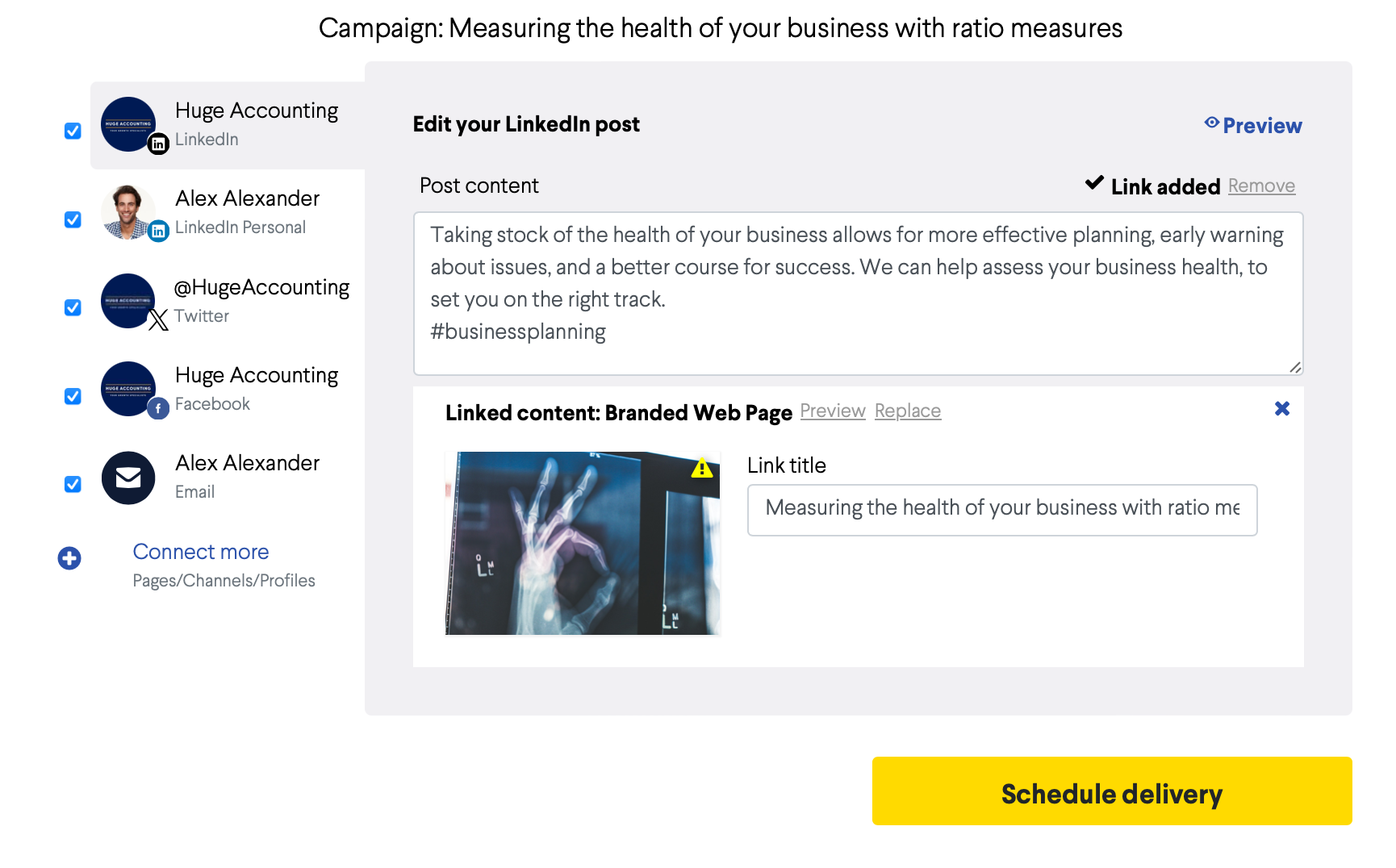Click into the Link title input field
This screenshot has width=1396, height=868.
1001,510
